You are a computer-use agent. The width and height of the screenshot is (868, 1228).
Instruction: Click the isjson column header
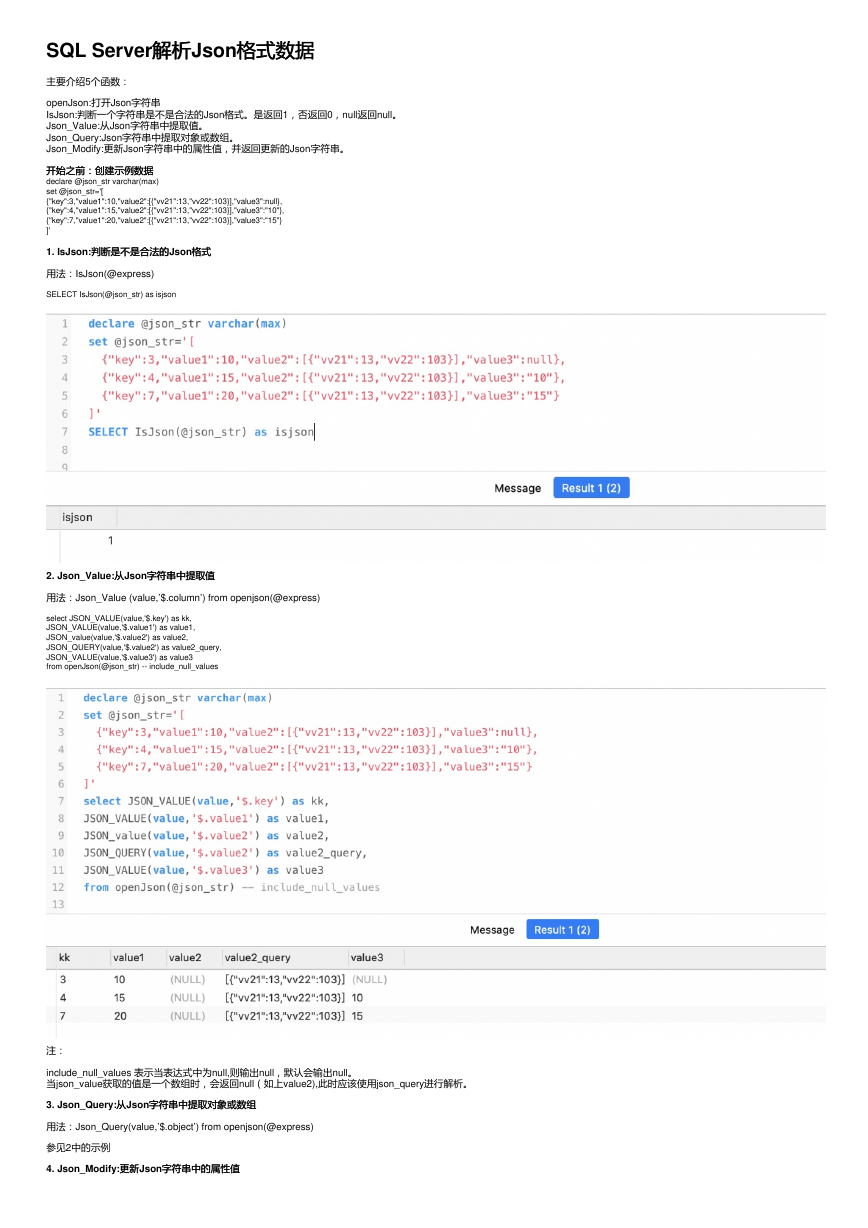pos(78,517)
